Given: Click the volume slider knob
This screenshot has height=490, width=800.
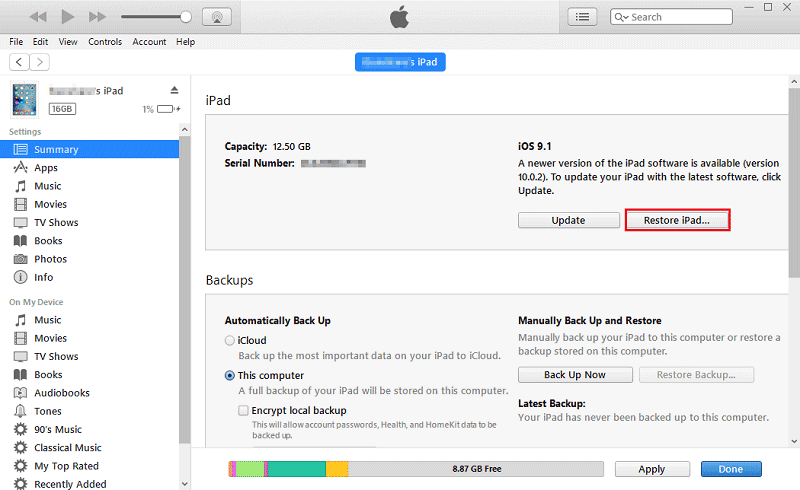Looking at the screenshot, I should 186,17.
